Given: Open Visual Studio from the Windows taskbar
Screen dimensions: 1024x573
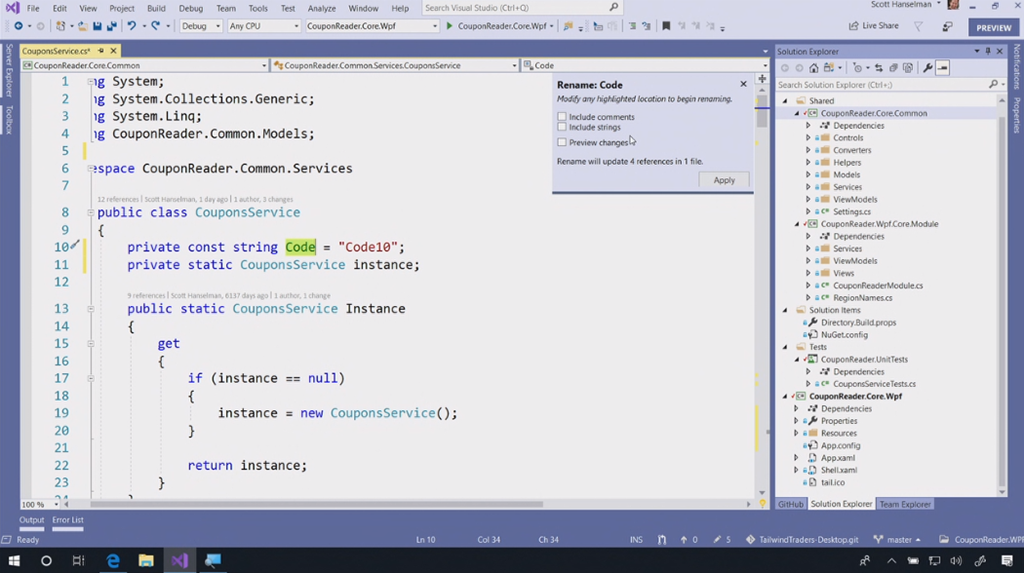Looking at the screenshot, I should 179,561.
